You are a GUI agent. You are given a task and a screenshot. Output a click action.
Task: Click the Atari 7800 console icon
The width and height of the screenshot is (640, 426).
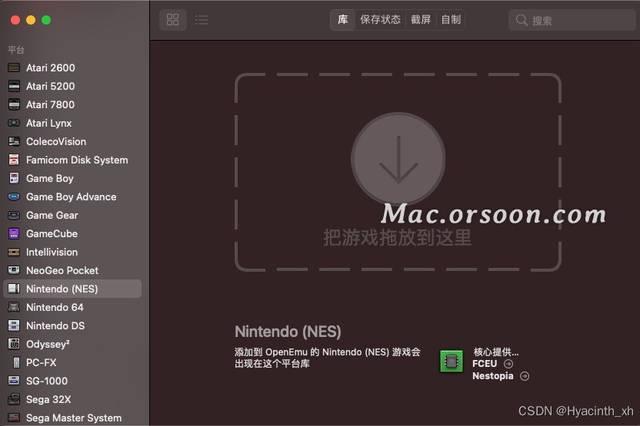click(x=14, y=104)
